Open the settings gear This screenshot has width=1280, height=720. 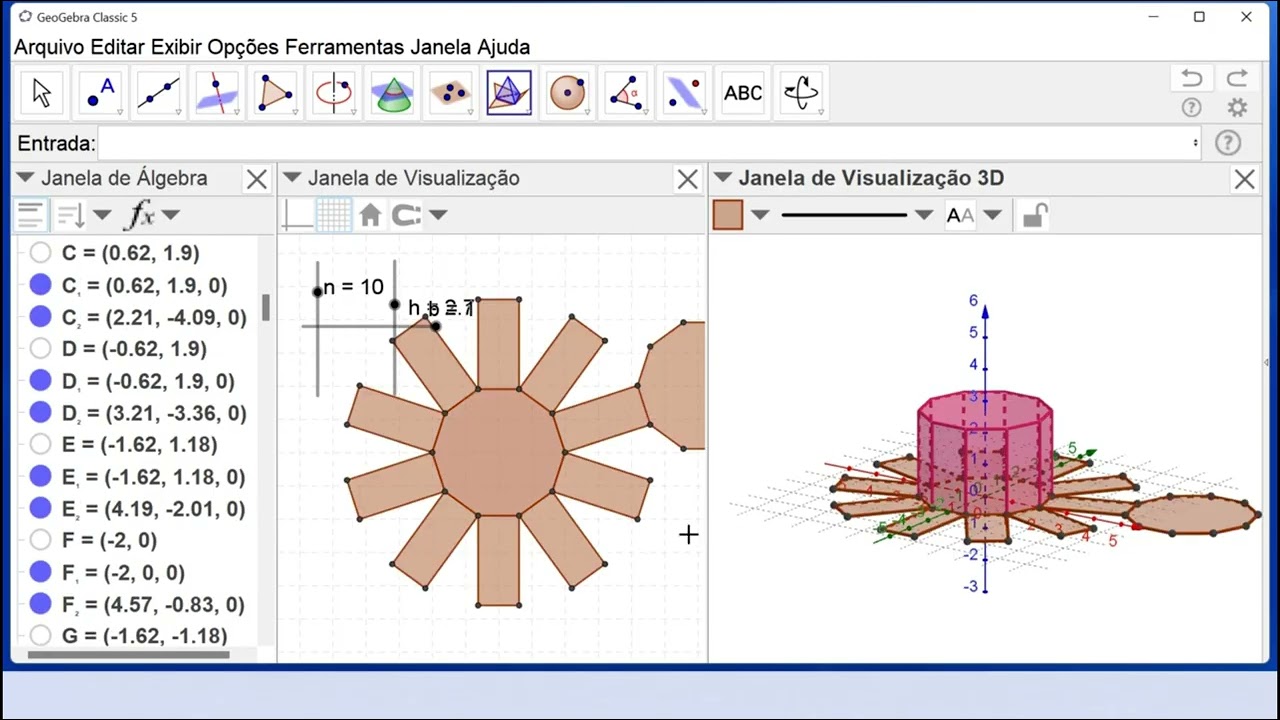(x=1237, y=108)
